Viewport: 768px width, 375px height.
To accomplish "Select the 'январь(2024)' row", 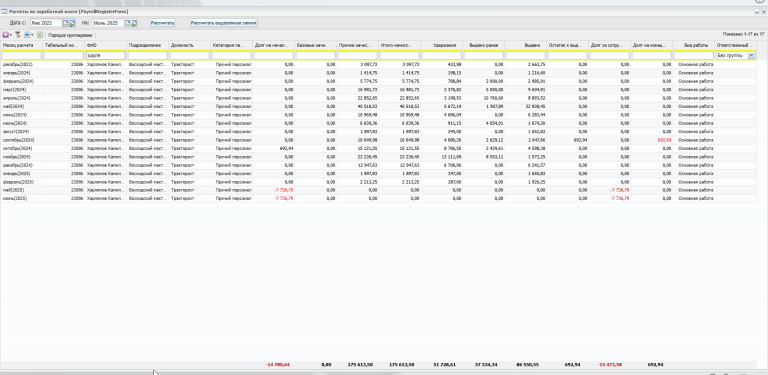I will tap(378, 72).
